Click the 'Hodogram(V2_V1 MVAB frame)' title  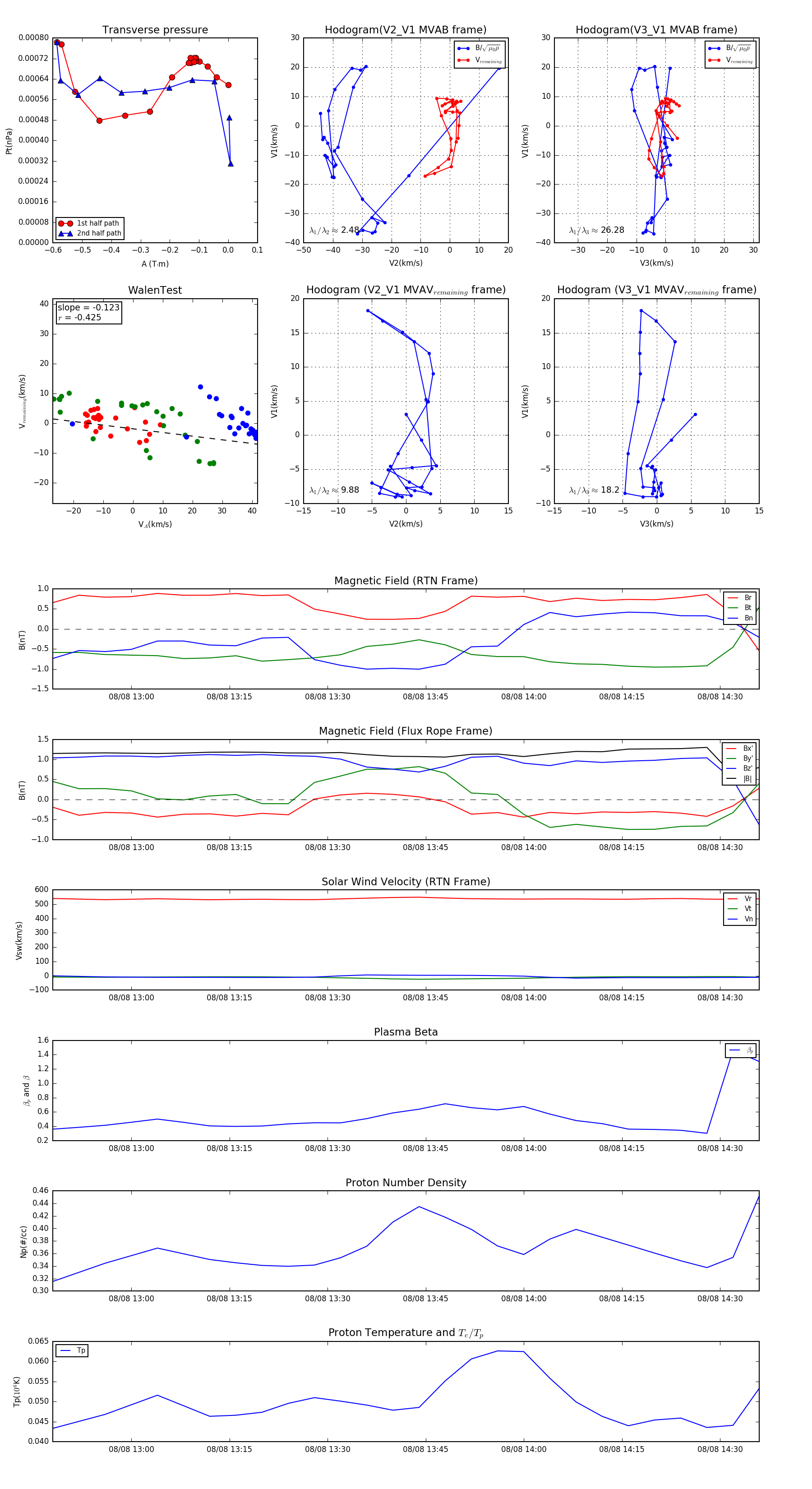[x=405, y=29]
